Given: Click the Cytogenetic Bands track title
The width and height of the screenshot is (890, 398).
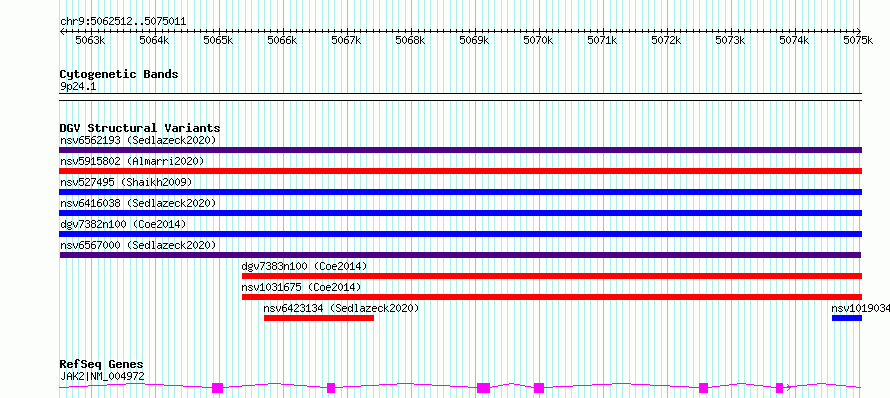Looking at the screenshot, I should coord(119,74).
